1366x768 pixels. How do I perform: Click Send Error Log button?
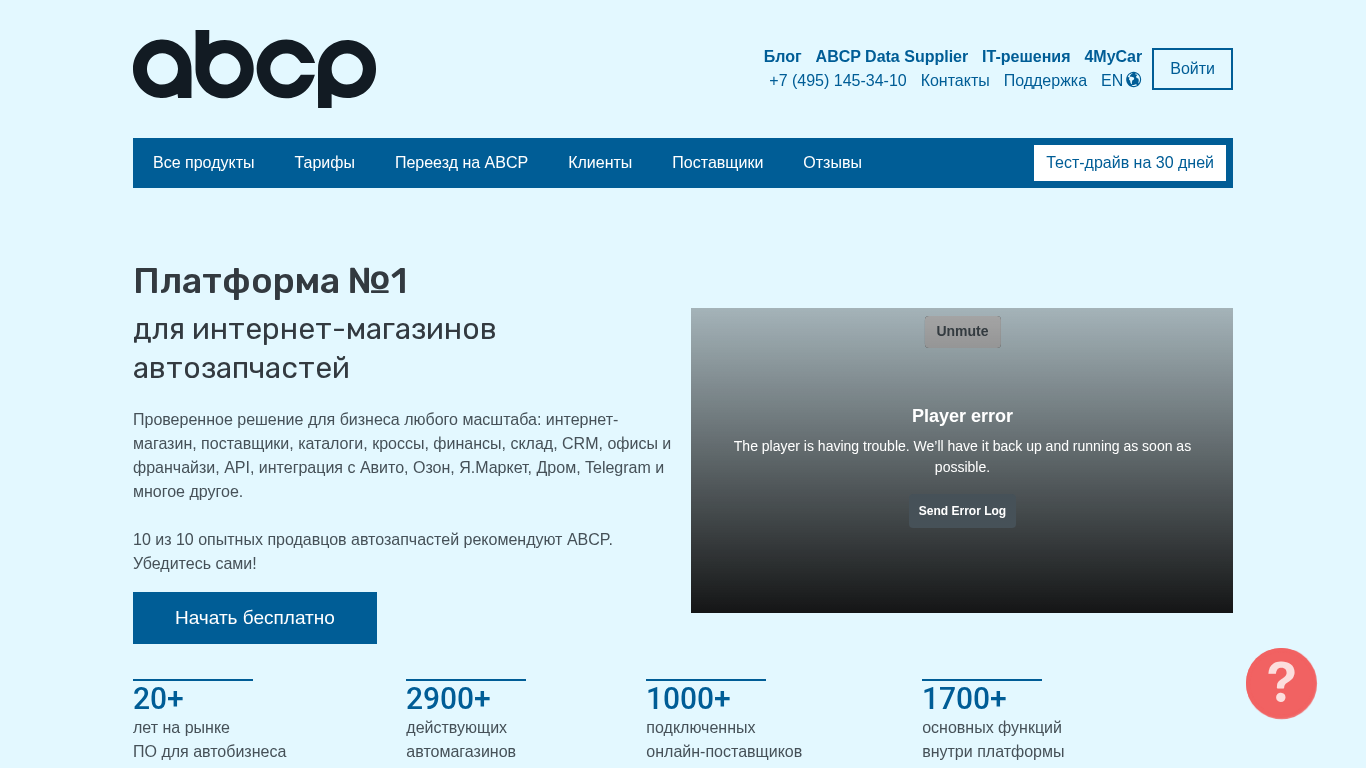point(962,511)
